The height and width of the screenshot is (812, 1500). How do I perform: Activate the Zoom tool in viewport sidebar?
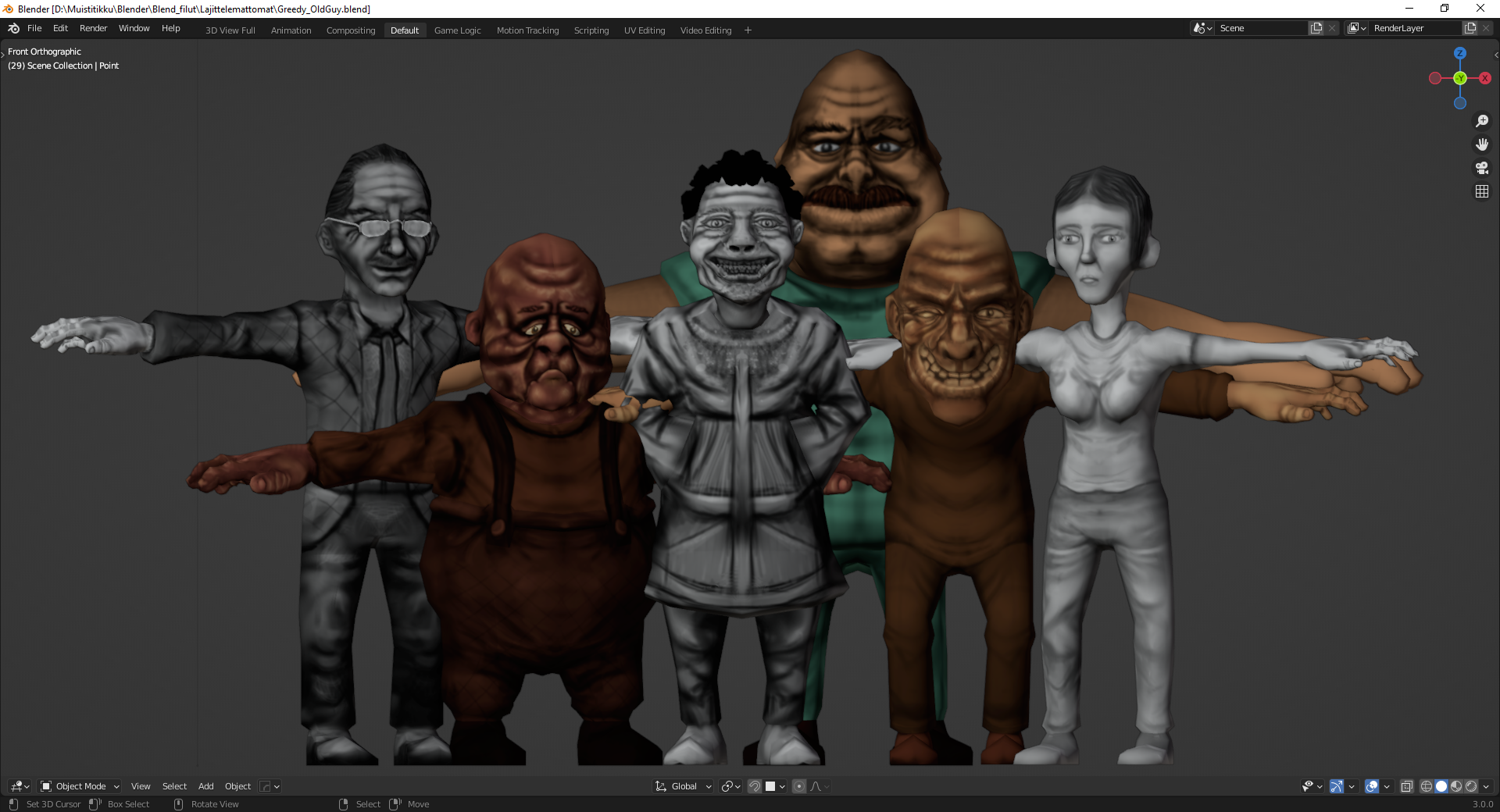(1481, 120)
